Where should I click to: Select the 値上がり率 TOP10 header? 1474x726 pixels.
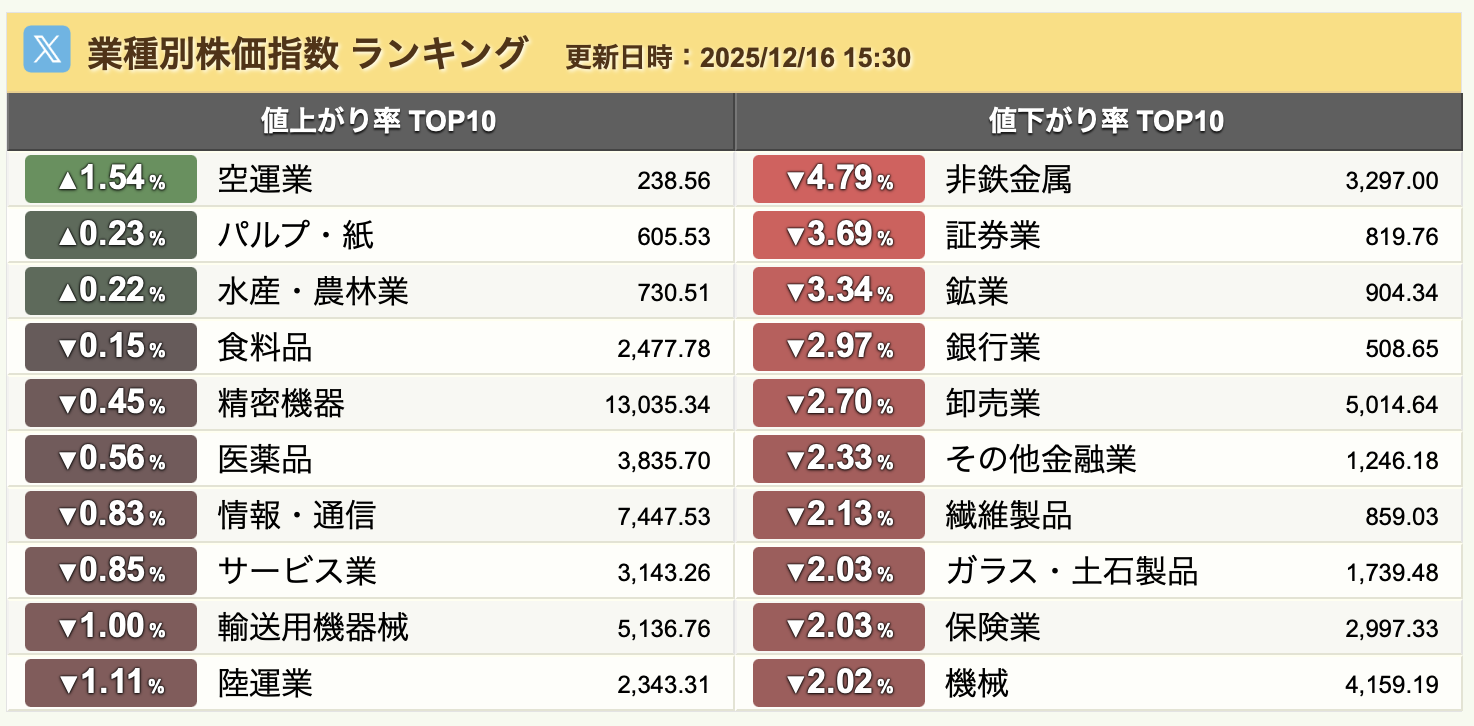coord(378,122)
